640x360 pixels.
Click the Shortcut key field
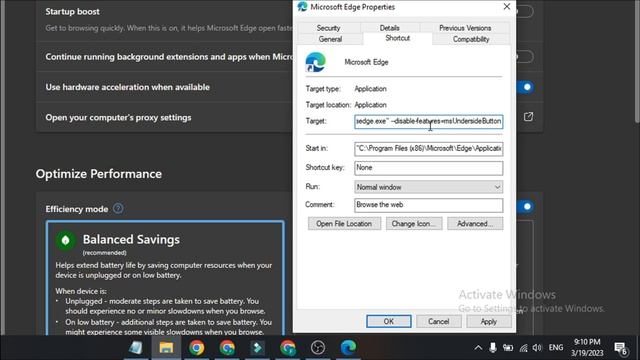coord(429,168)
